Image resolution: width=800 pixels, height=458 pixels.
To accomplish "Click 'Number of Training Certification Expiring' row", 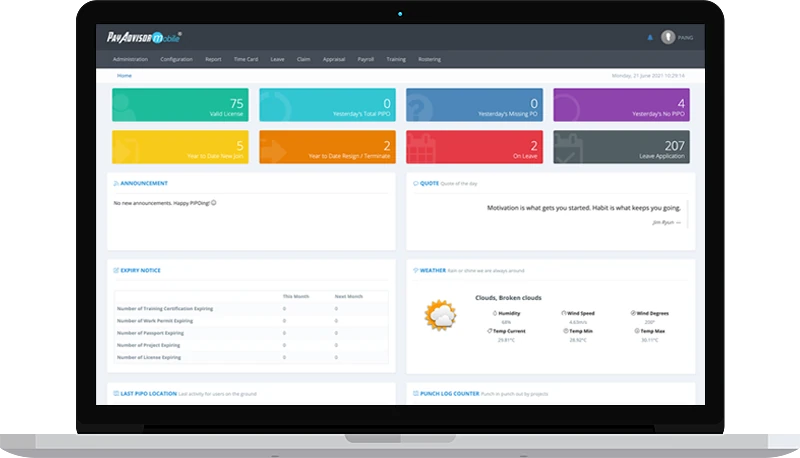I will point(251,309).
